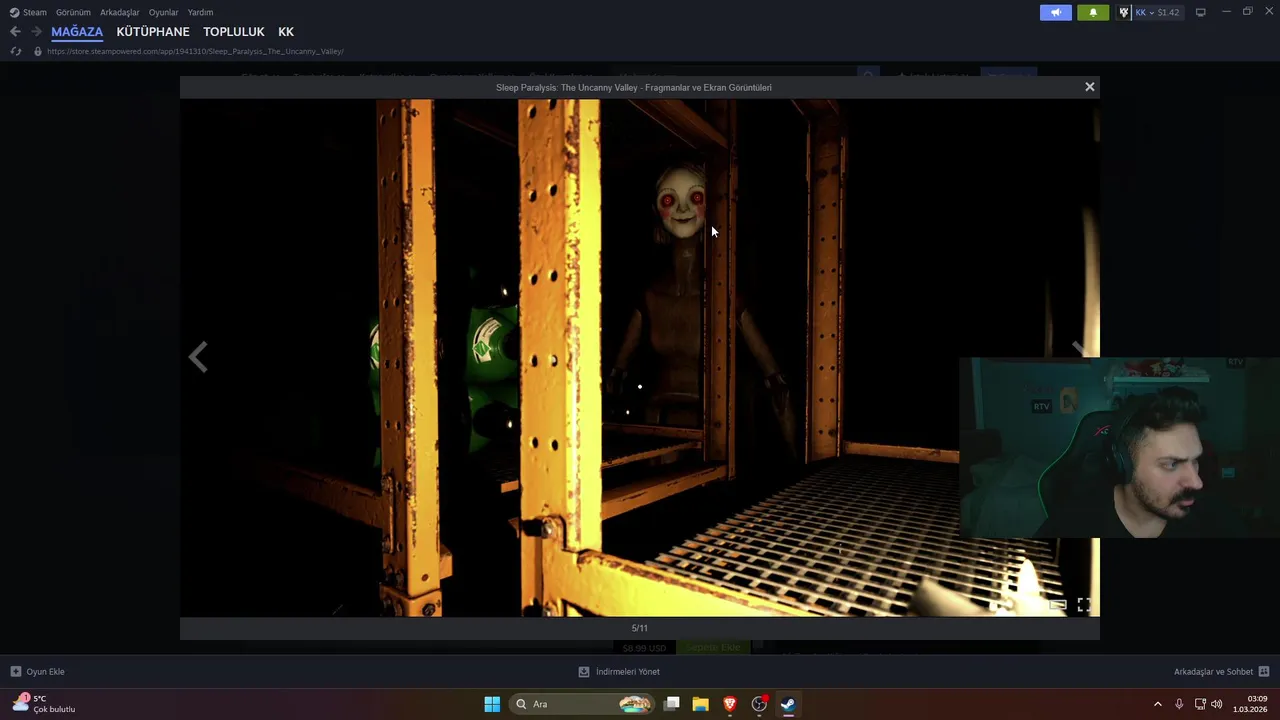
Task: Show hidden system tray icons
Action: coord(1158,704)
